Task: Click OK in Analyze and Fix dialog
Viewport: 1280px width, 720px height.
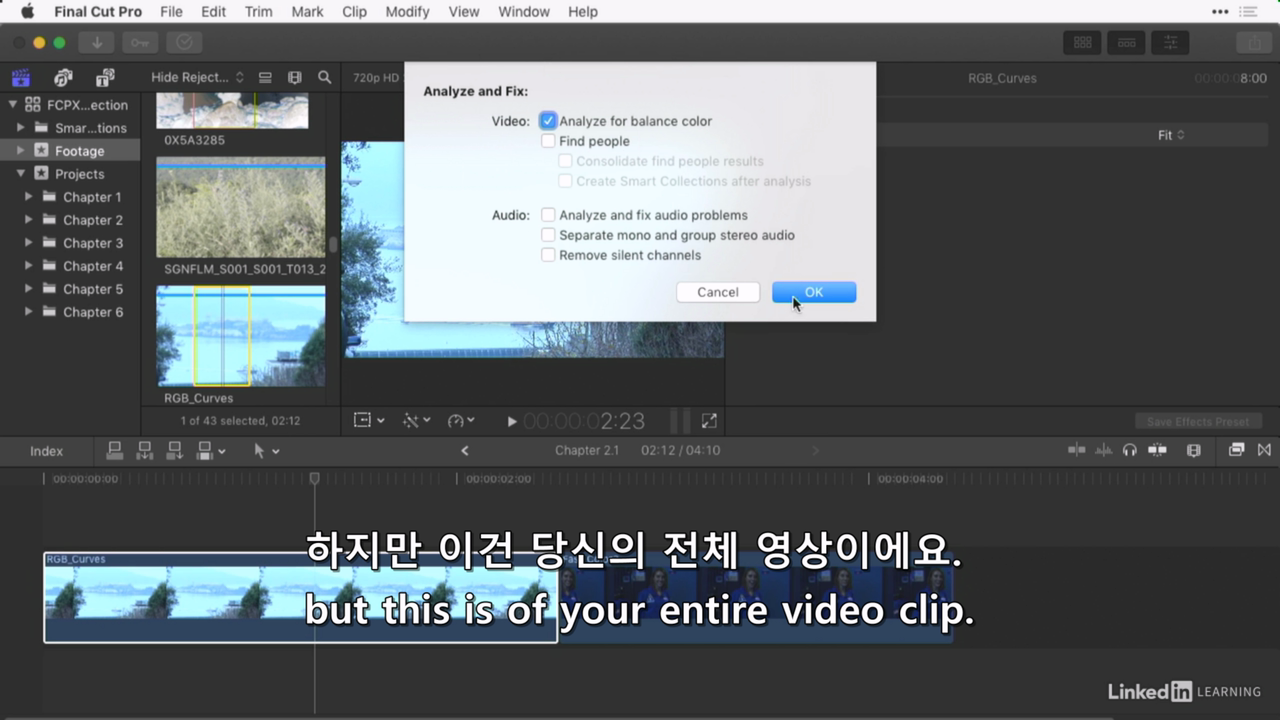Action: pos(814,292)
